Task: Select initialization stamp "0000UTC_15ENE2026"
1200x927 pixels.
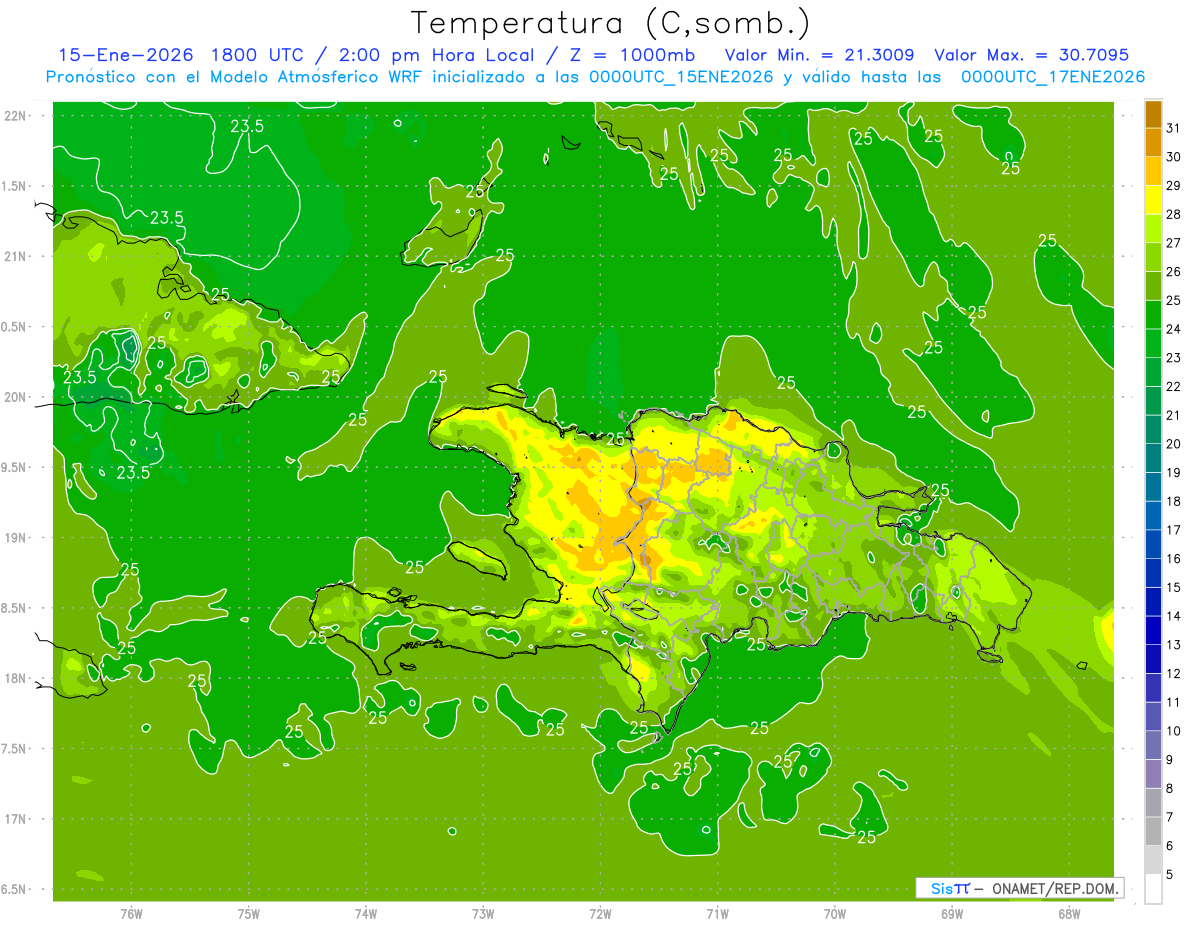Action: [682, 77]
